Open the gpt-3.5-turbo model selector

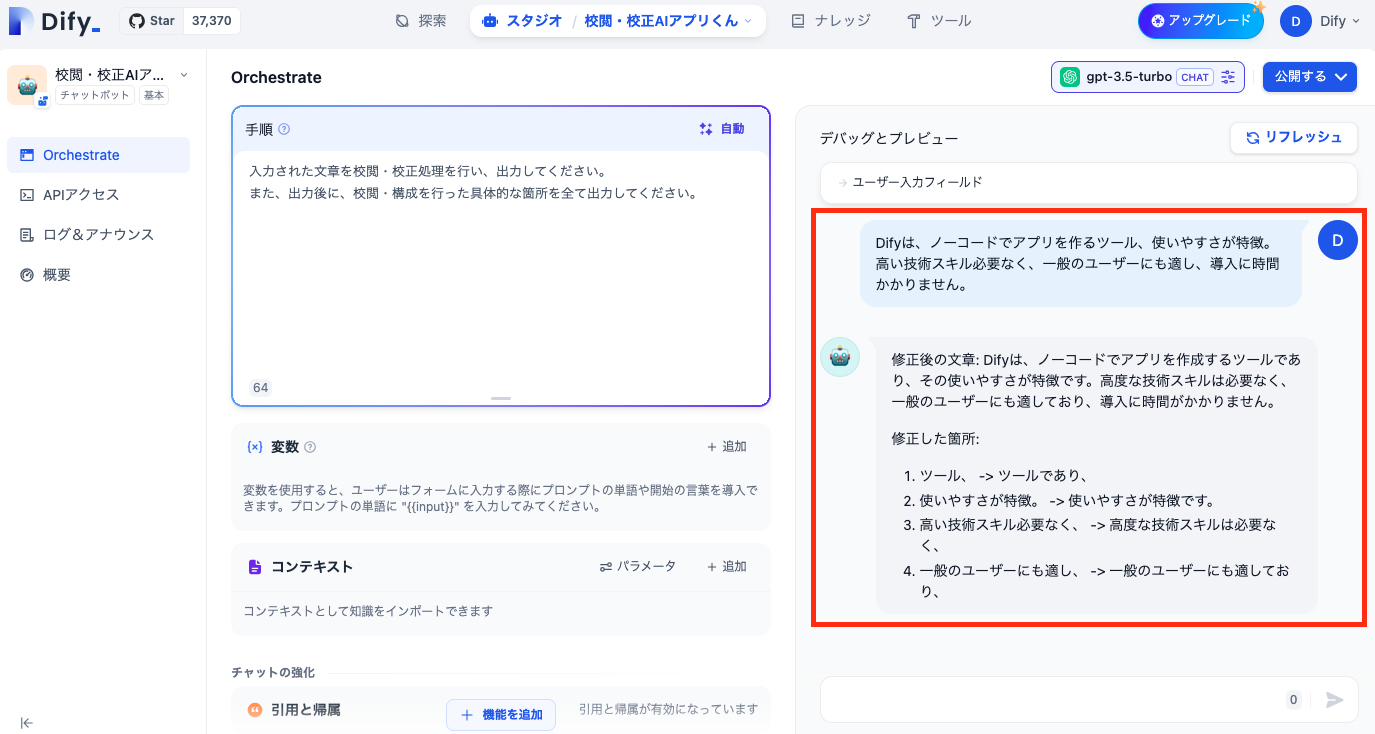(x=1148, y=77)
